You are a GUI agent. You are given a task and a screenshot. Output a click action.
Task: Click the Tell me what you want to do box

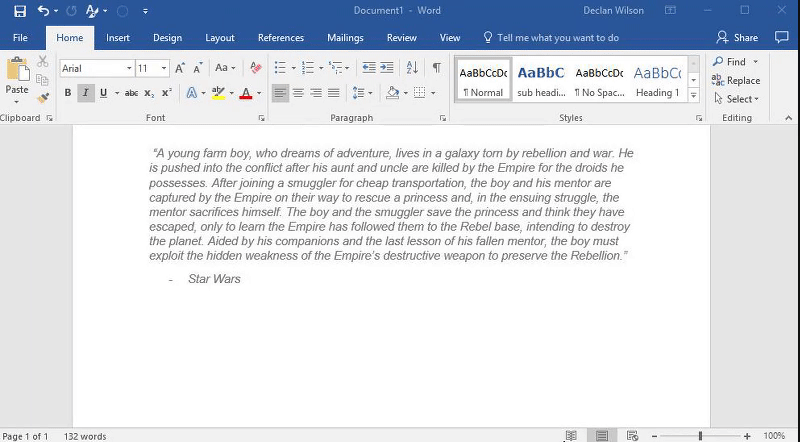click(x=551, y=38)
